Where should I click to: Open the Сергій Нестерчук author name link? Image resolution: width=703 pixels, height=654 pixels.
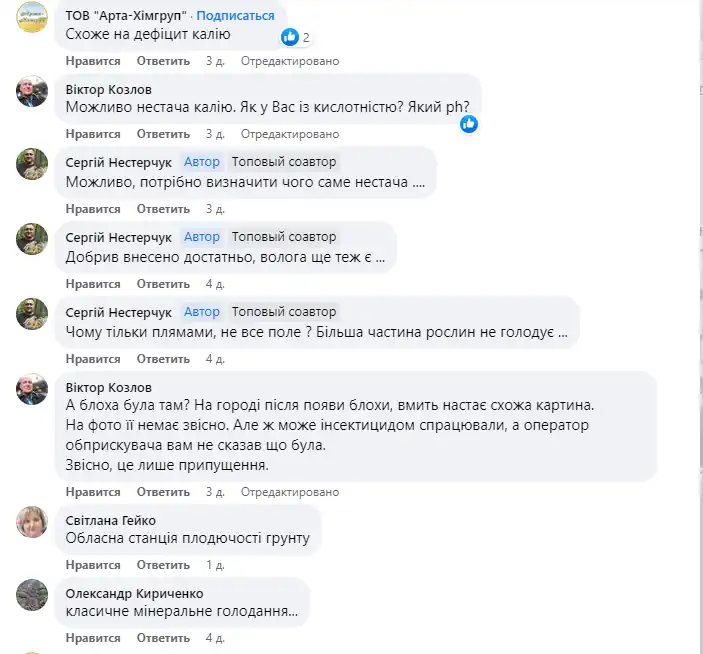click(118, 161)
